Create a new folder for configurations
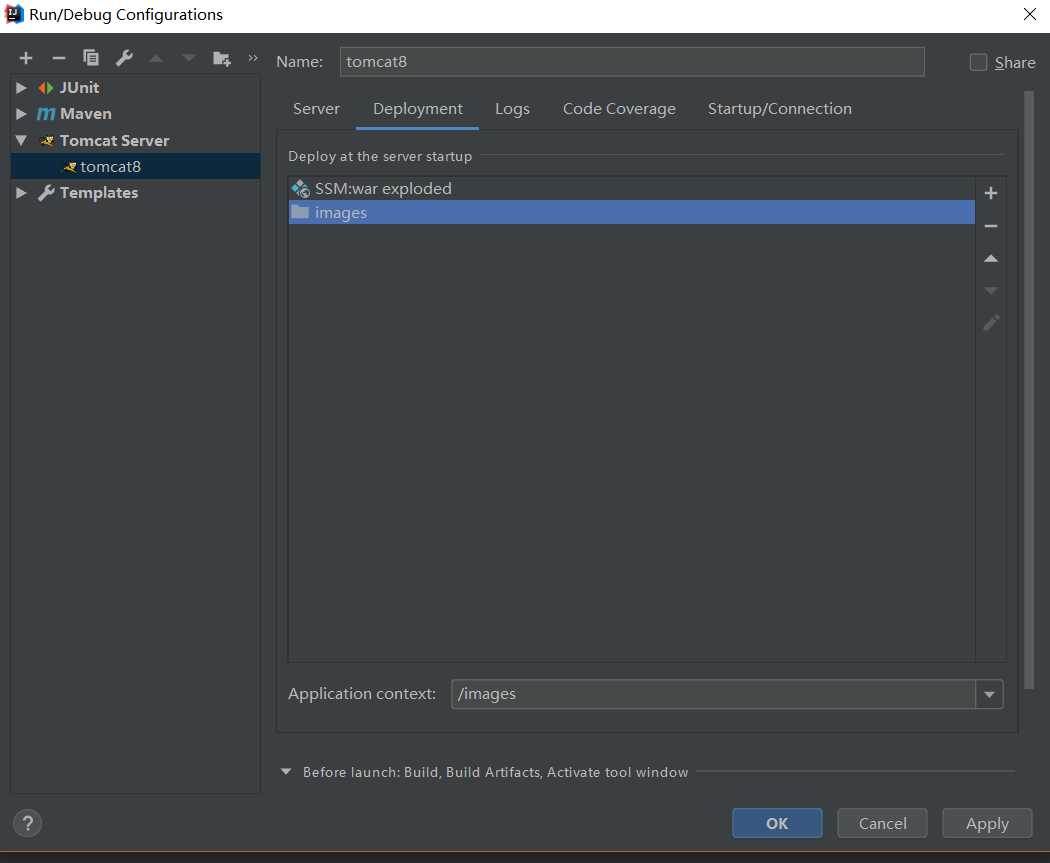 (x=222, y=59)
